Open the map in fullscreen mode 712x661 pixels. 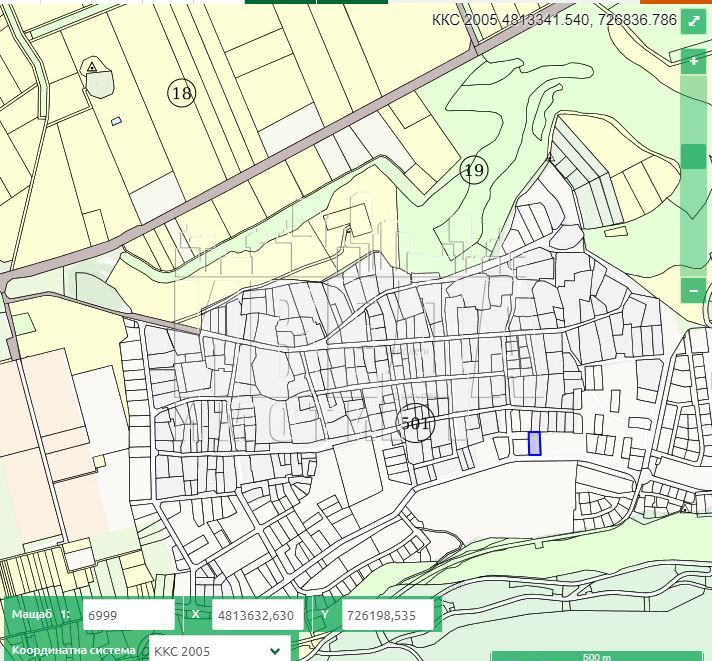click(693, 21)
